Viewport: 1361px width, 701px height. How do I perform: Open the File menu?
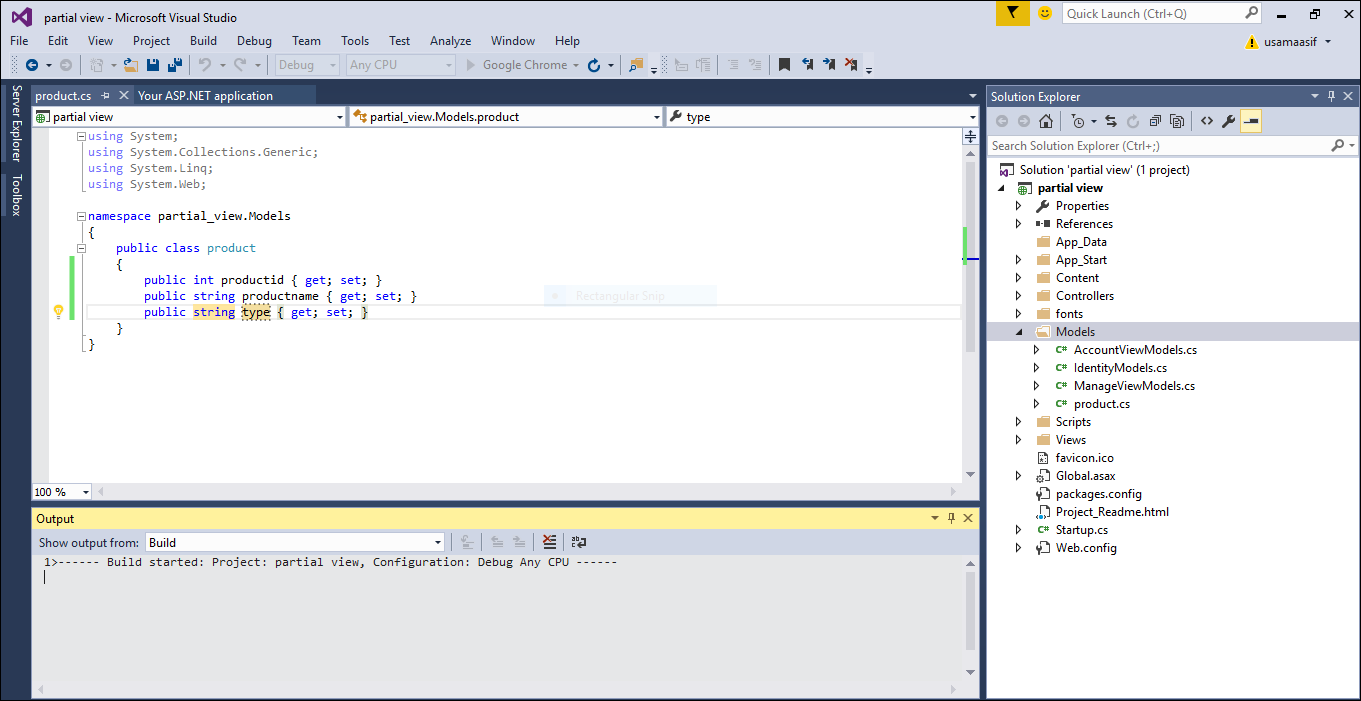[x=19, y=41]
